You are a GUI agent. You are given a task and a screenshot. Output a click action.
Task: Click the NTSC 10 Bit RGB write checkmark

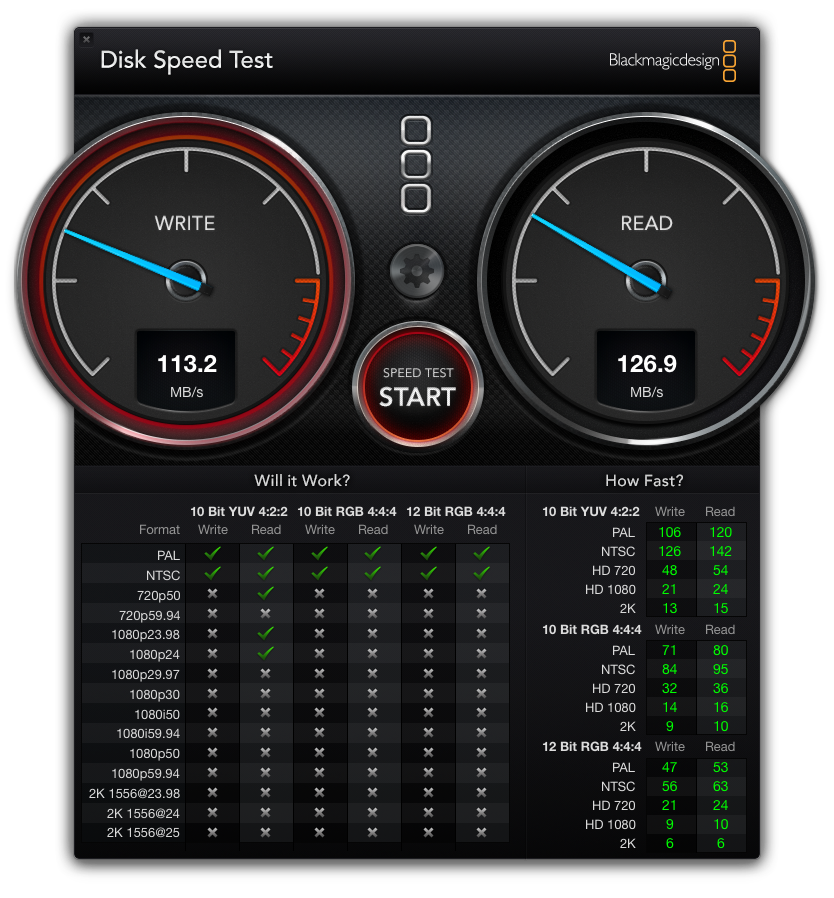(320, 573)
